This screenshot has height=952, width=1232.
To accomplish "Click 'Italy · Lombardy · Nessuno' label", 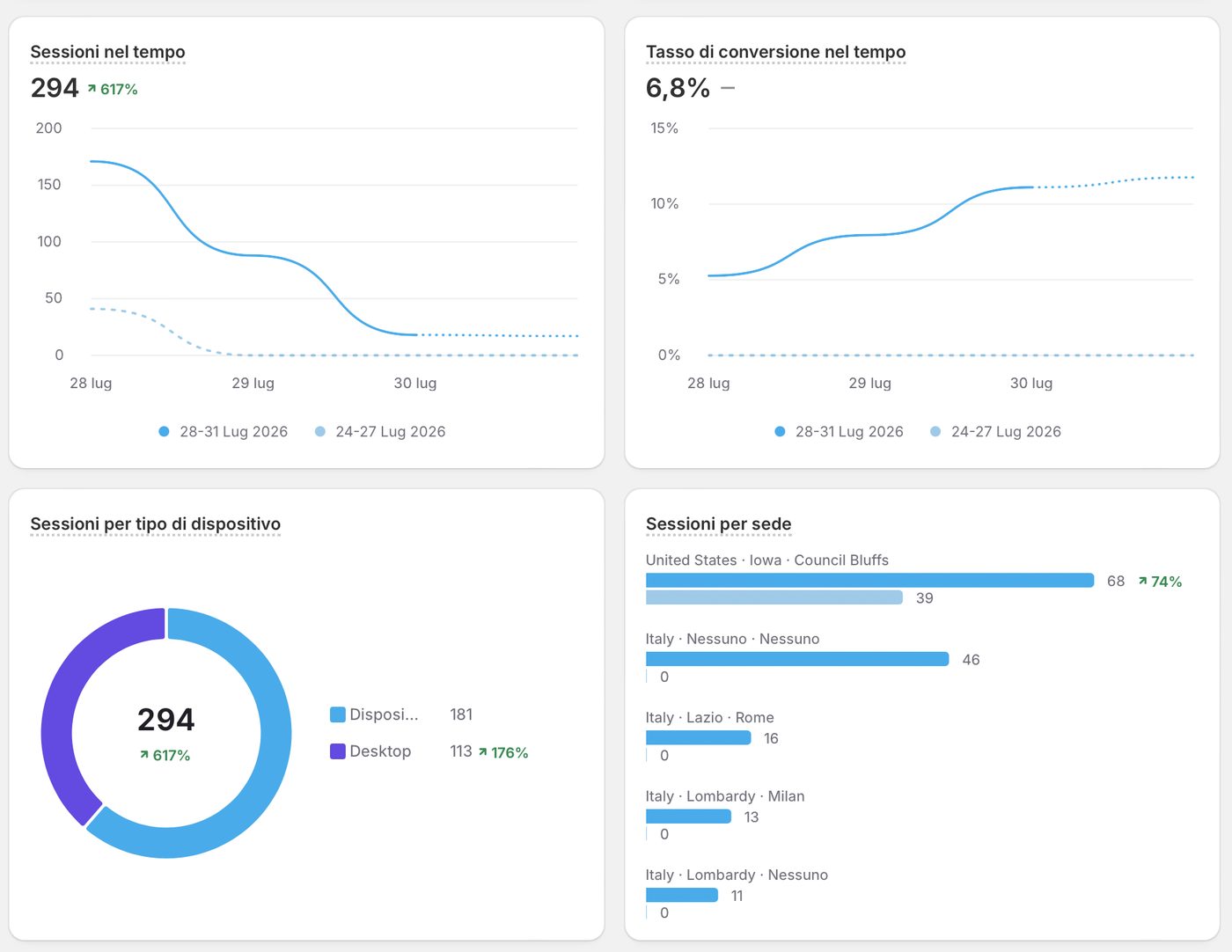I will 737,875.
